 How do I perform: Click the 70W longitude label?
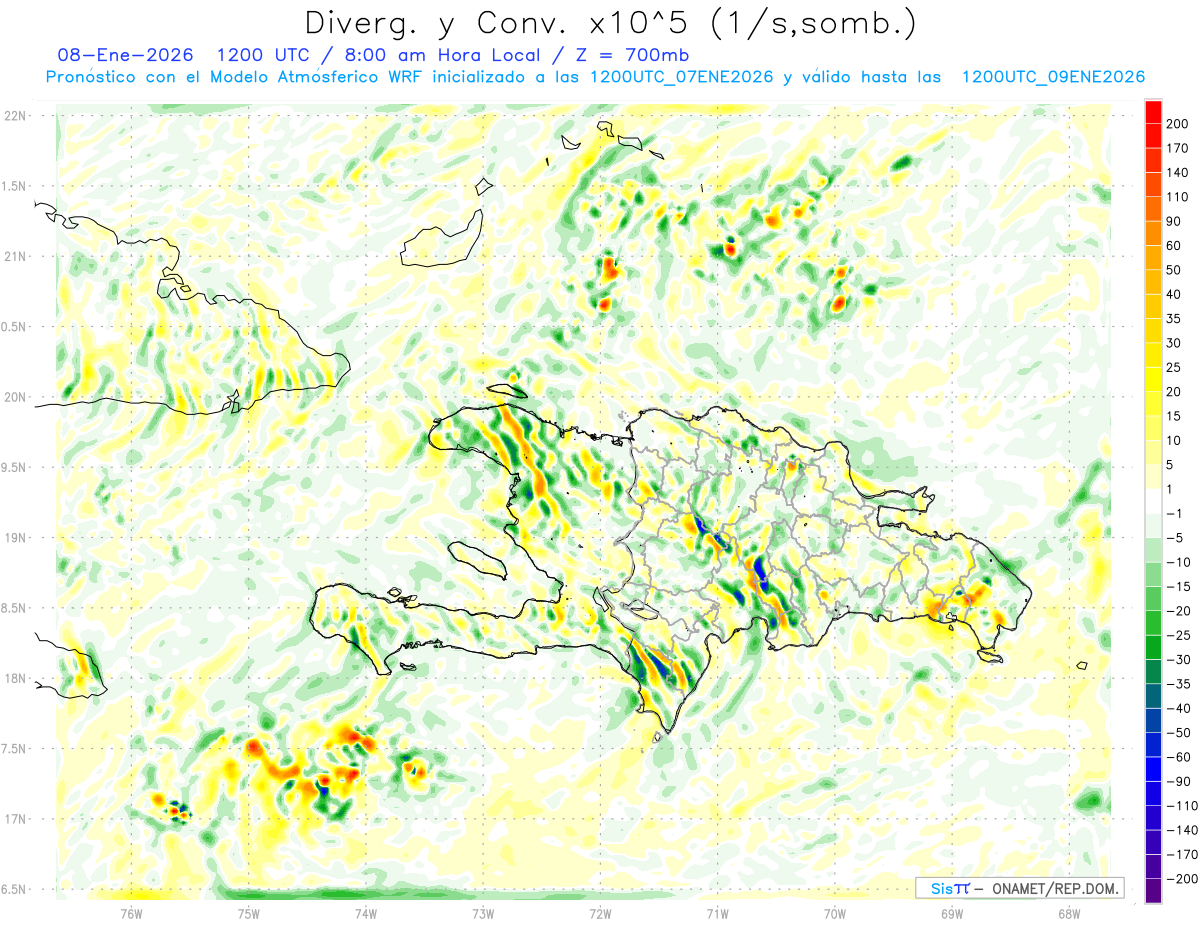835,913
